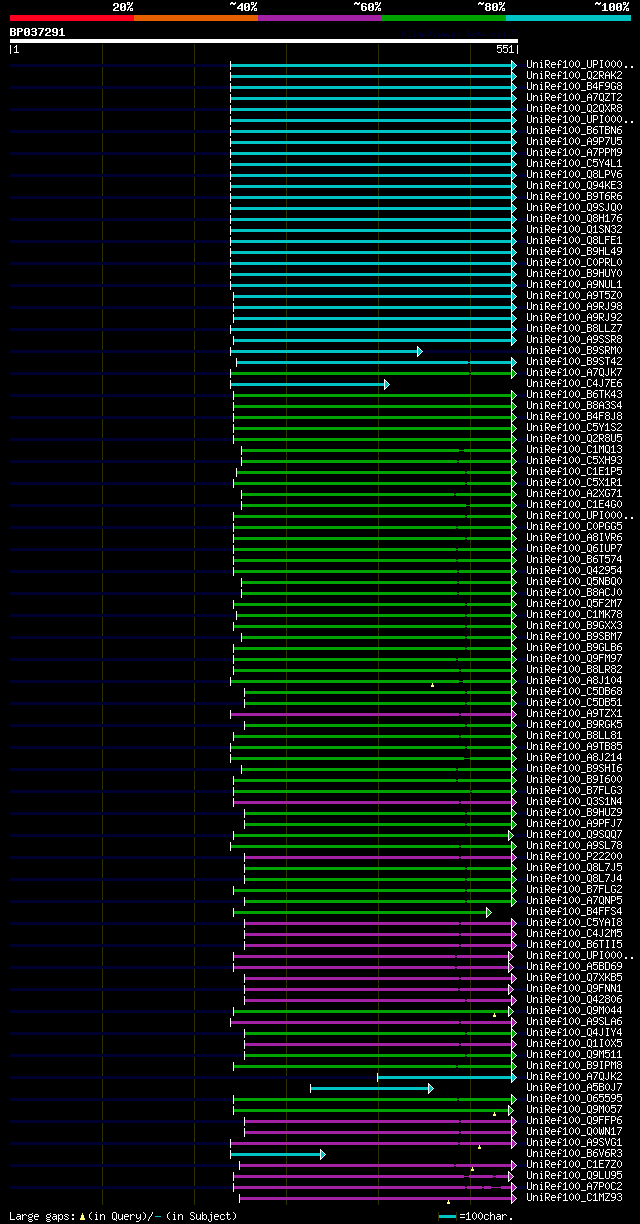This screenshot has width=640, height=1224.
Task: Click the cyan ~100% identity legend segment
Action: pos(568,18)
